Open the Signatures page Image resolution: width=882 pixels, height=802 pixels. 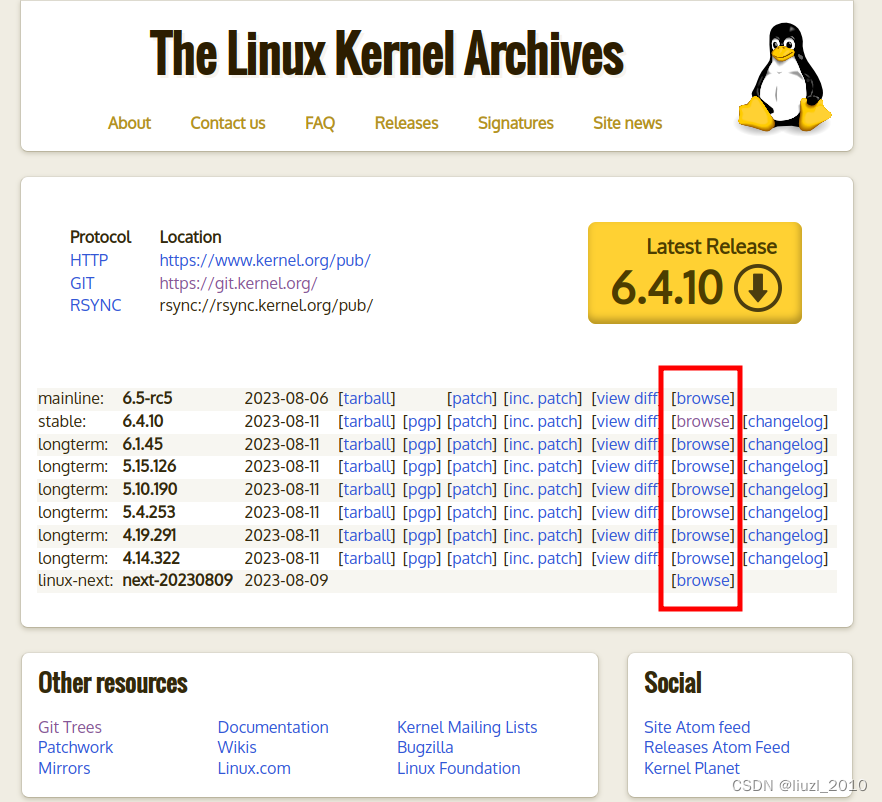tap(516, 123)
